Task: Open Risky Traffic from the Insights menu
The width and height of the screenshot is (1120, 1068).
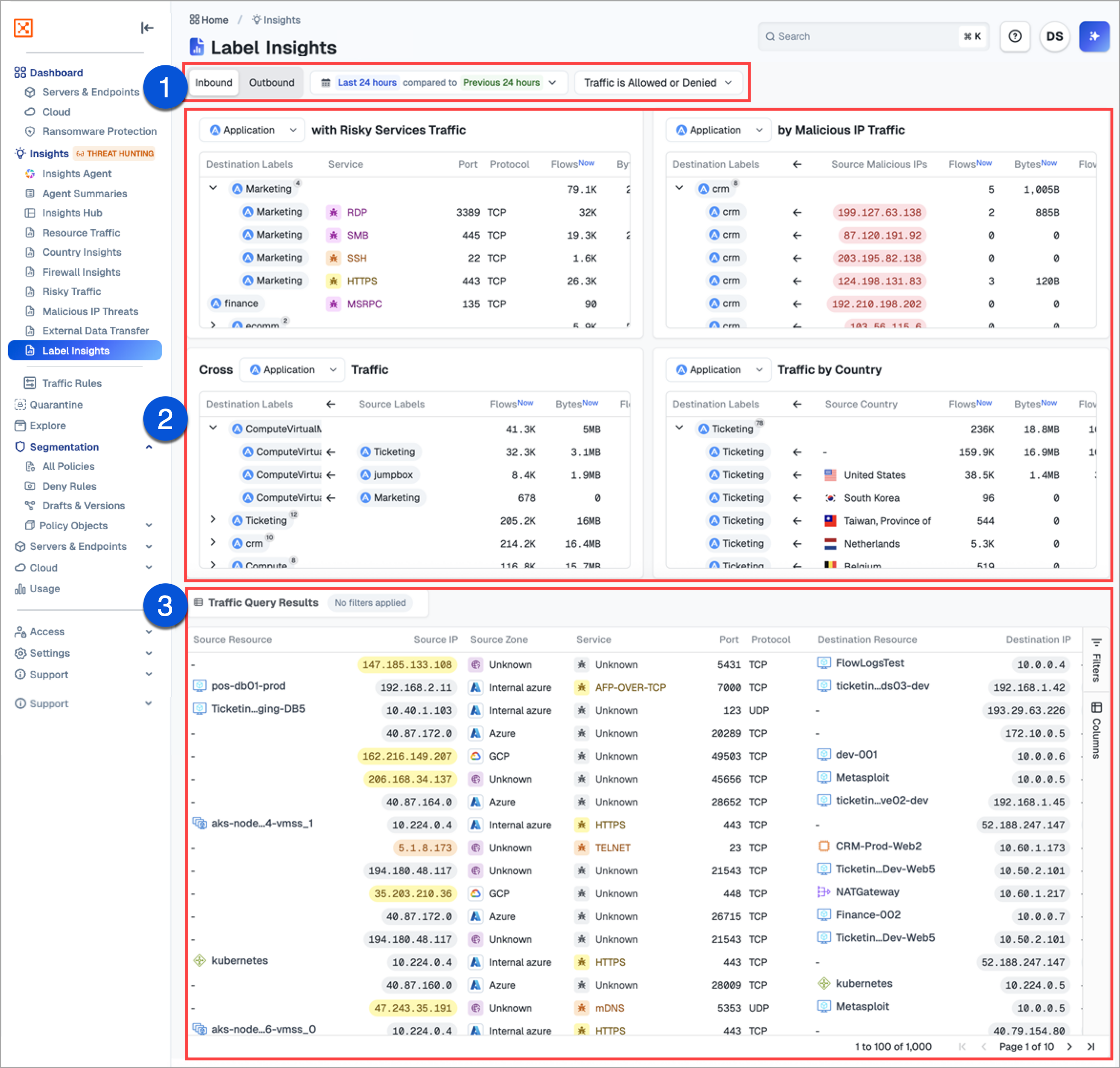Action: point(71,292)
